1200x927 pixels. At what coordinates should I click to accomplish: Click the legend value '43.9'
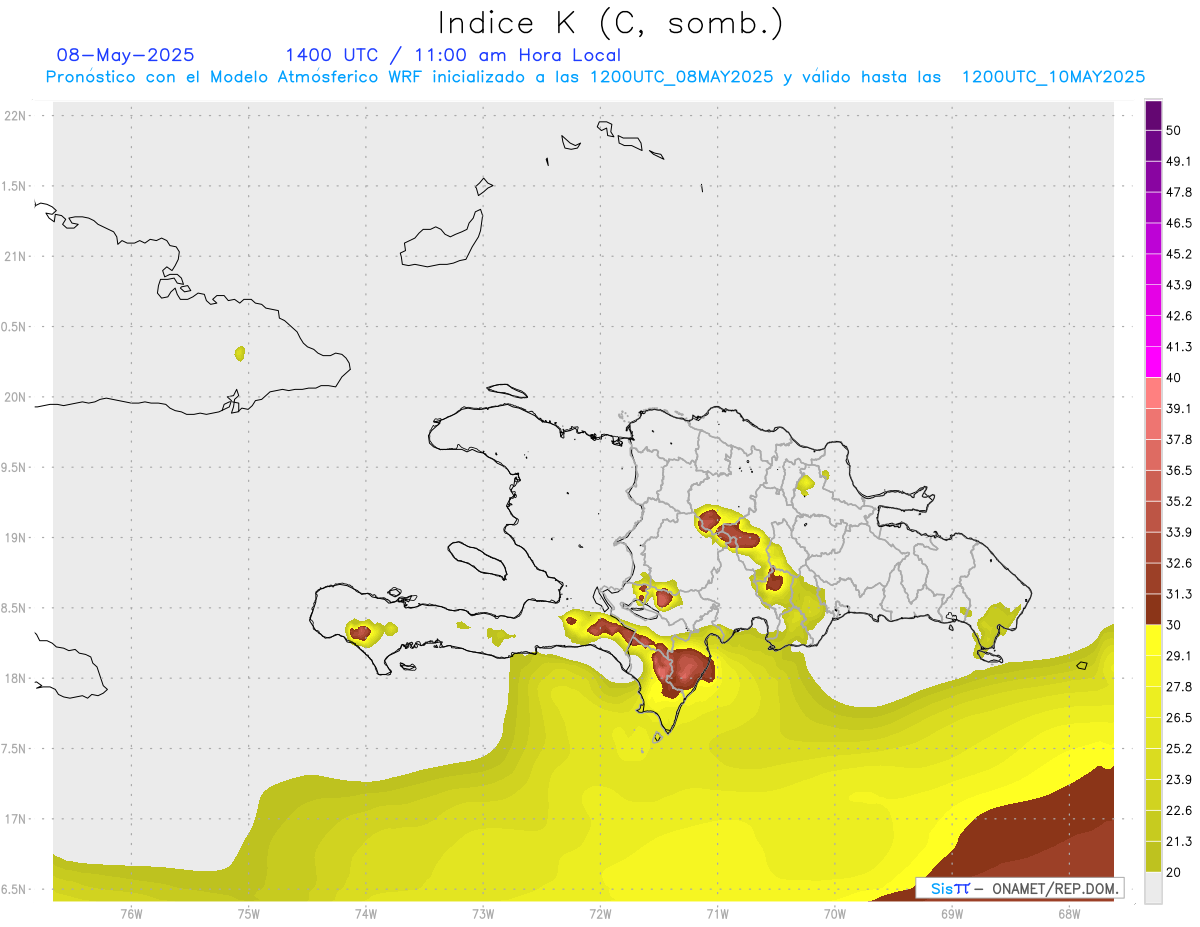(1179, 286)
